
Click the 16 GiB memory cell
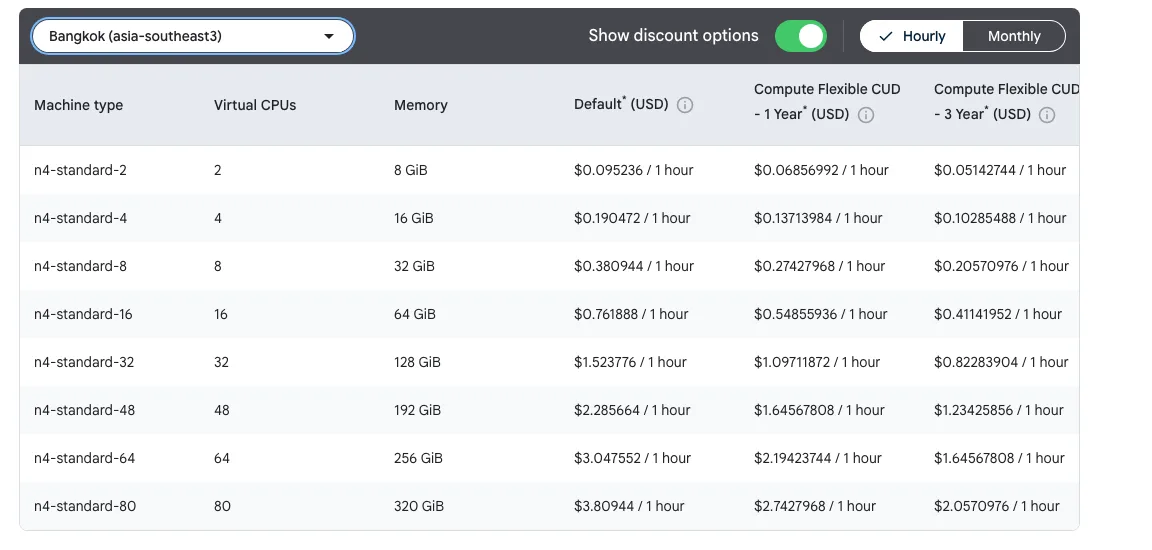click(x=414, y=218)
